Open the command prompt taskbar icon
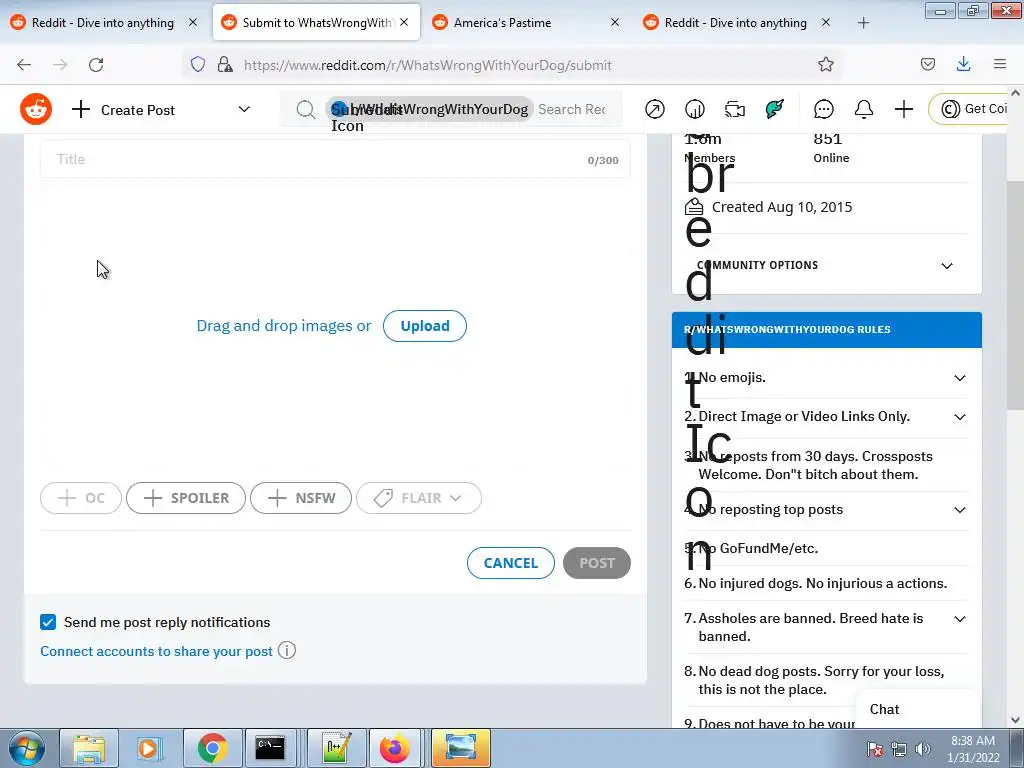Screen dimensions: 1024x768 pos(270,748)
